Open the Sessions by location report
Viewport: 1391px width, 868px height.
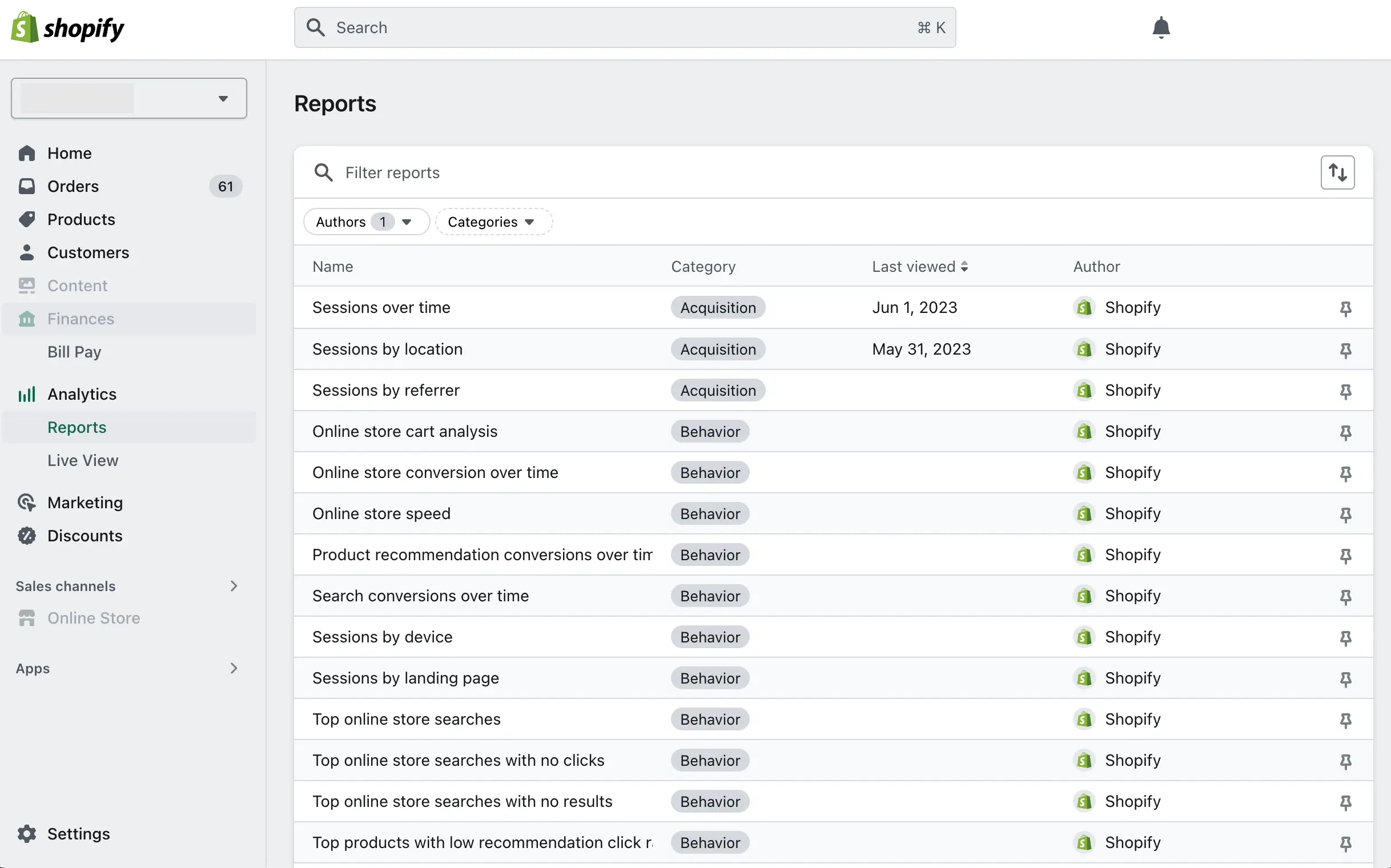click(x=387, y=348)
